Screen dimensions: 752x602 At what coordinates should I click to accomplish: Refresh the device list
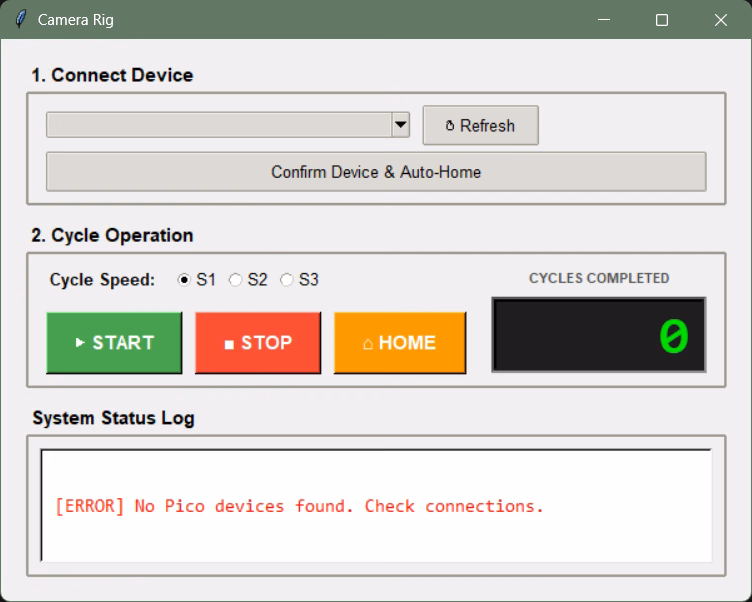(481, 125)
